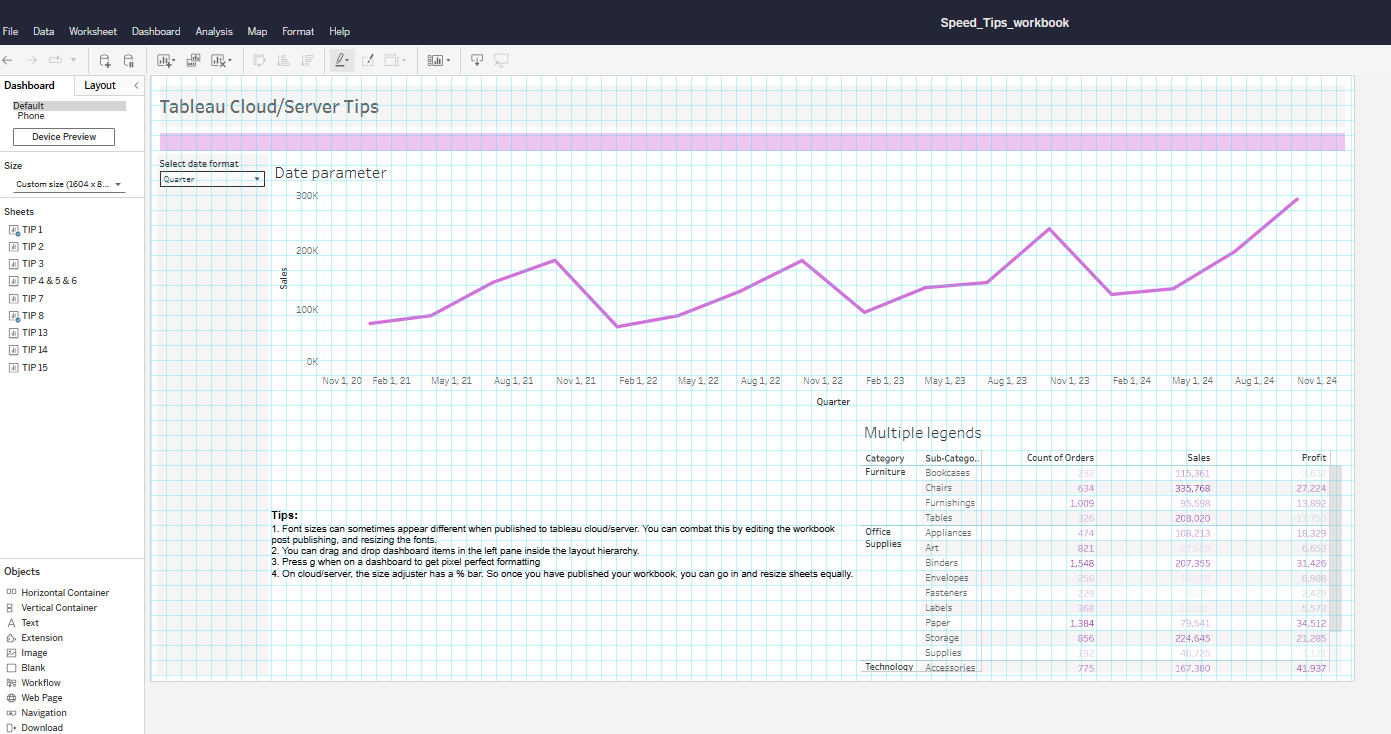Image resolution: width=1391 pixels, height=734 pixels.
Task: Open the Worksheet menu
Action: click(93, 32)
